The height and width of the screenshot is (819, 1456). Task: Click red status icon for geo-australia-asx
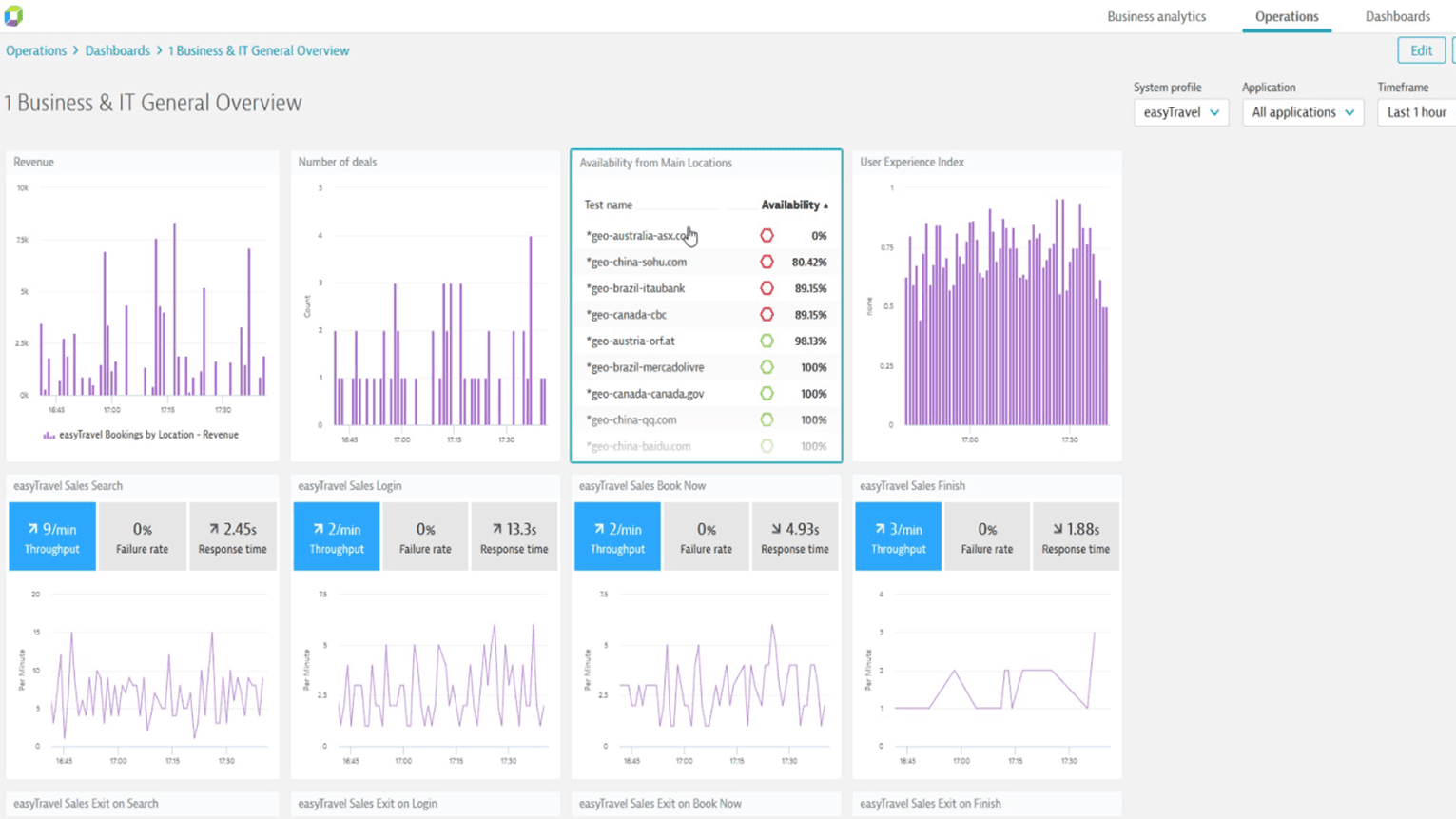click(767, 236)
